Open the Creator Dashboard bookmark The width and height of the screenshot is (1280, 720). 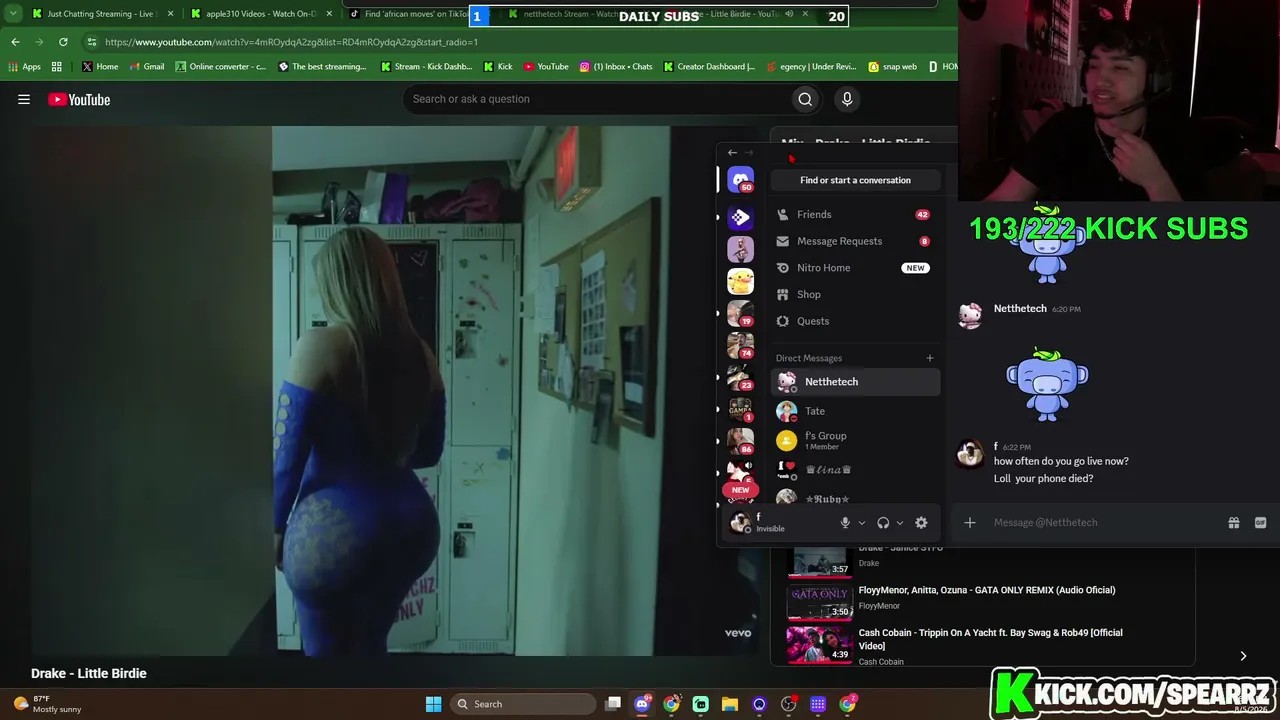[x=709, y=67]
